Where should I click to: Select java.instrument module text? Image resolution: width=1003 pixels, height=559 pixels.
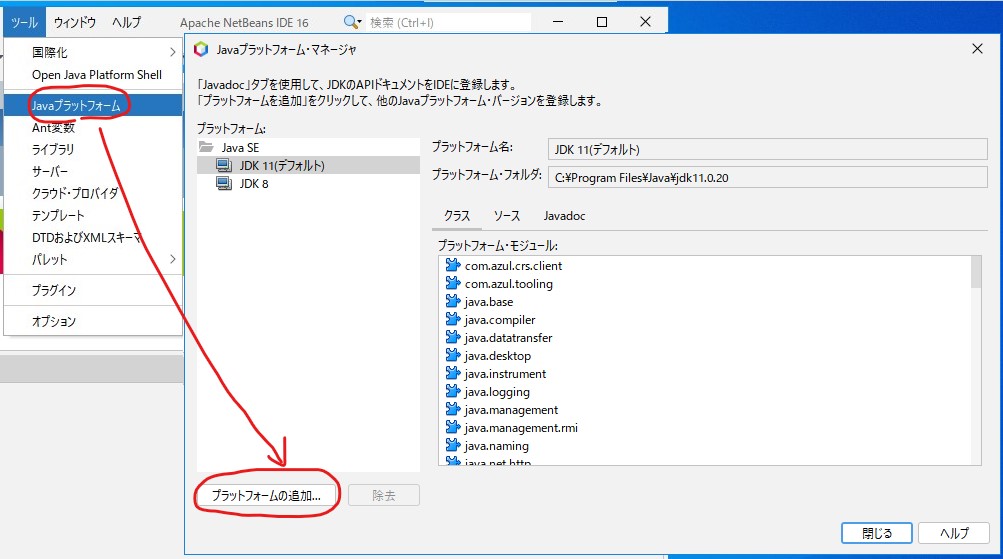click(x=505, y=374)
